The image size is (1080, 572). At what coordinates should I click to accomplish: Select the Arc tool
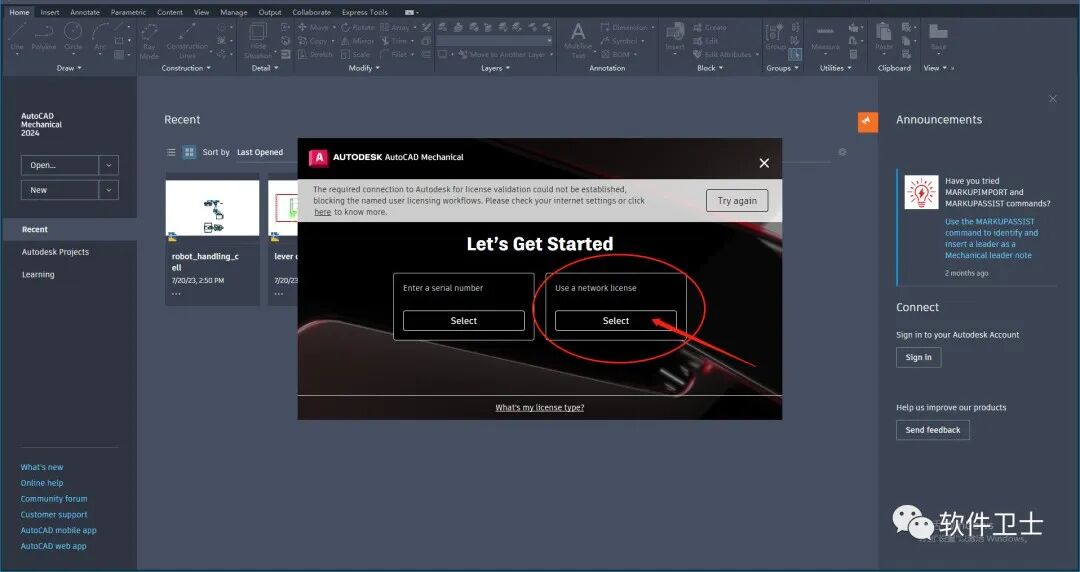(x=100, y=37)
